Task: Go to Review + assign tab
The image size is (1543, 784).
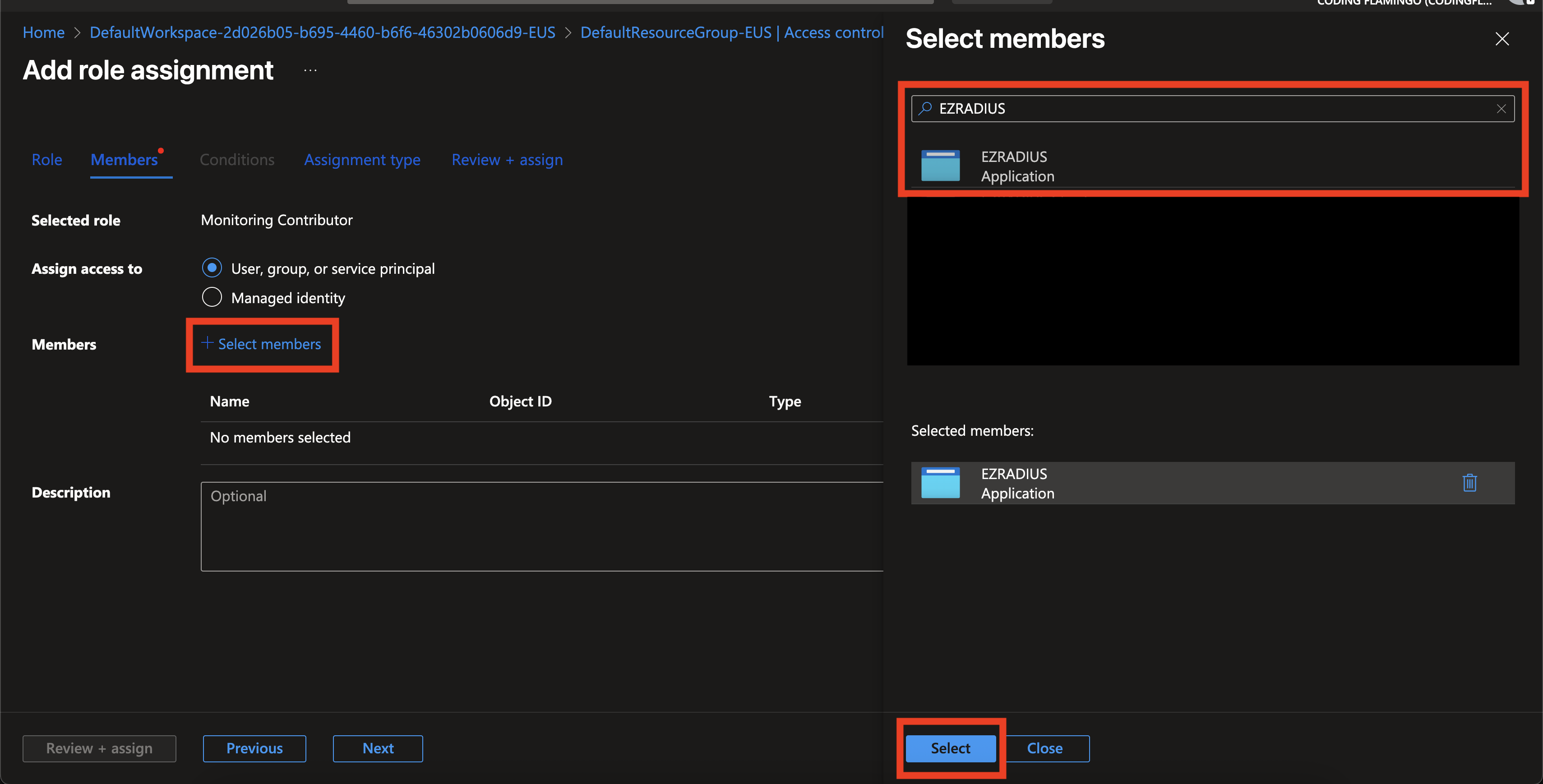Action: pos(507,160)
